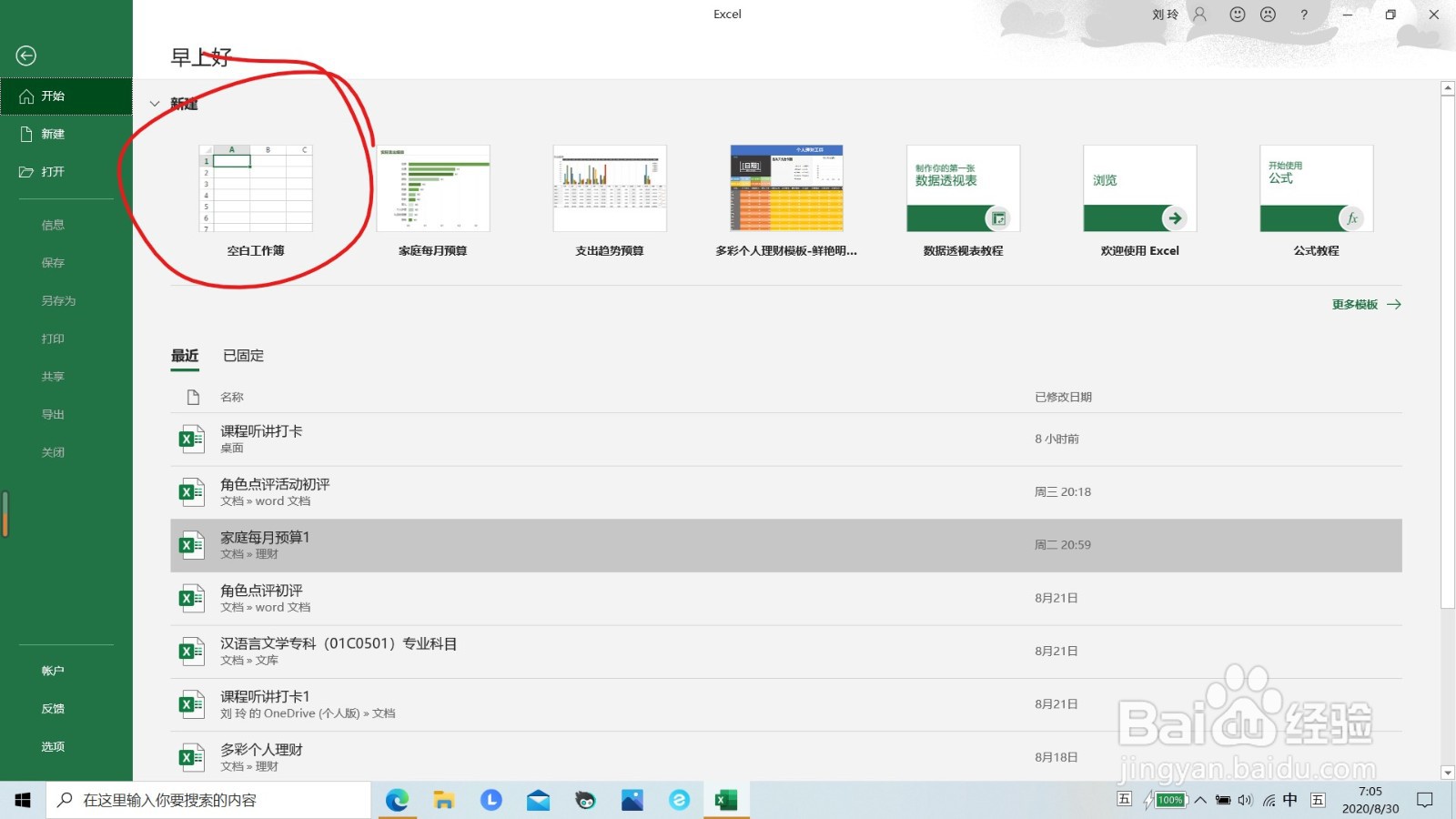Switch to the 已固定 tab
Image resolution: width=1456 pixels, height=819 pixels.
click(x=243, y=356)
